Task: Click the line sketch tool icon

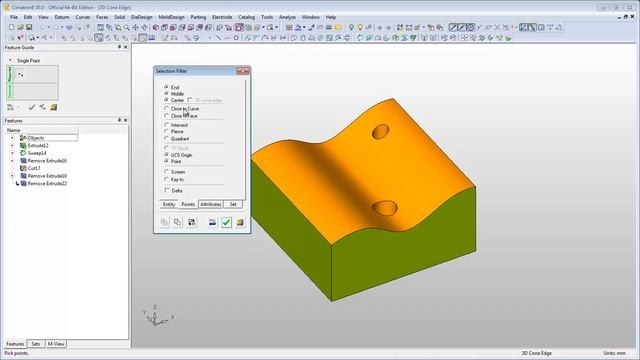Action: (x=218, y=38)
